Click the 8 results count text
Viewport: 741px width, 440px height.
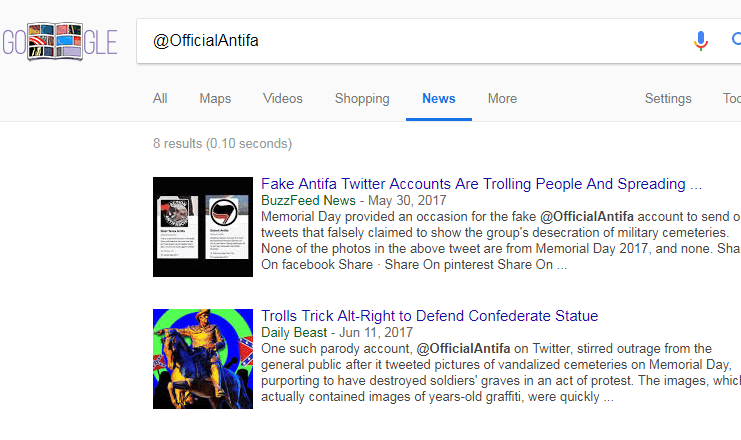point(222,144)
